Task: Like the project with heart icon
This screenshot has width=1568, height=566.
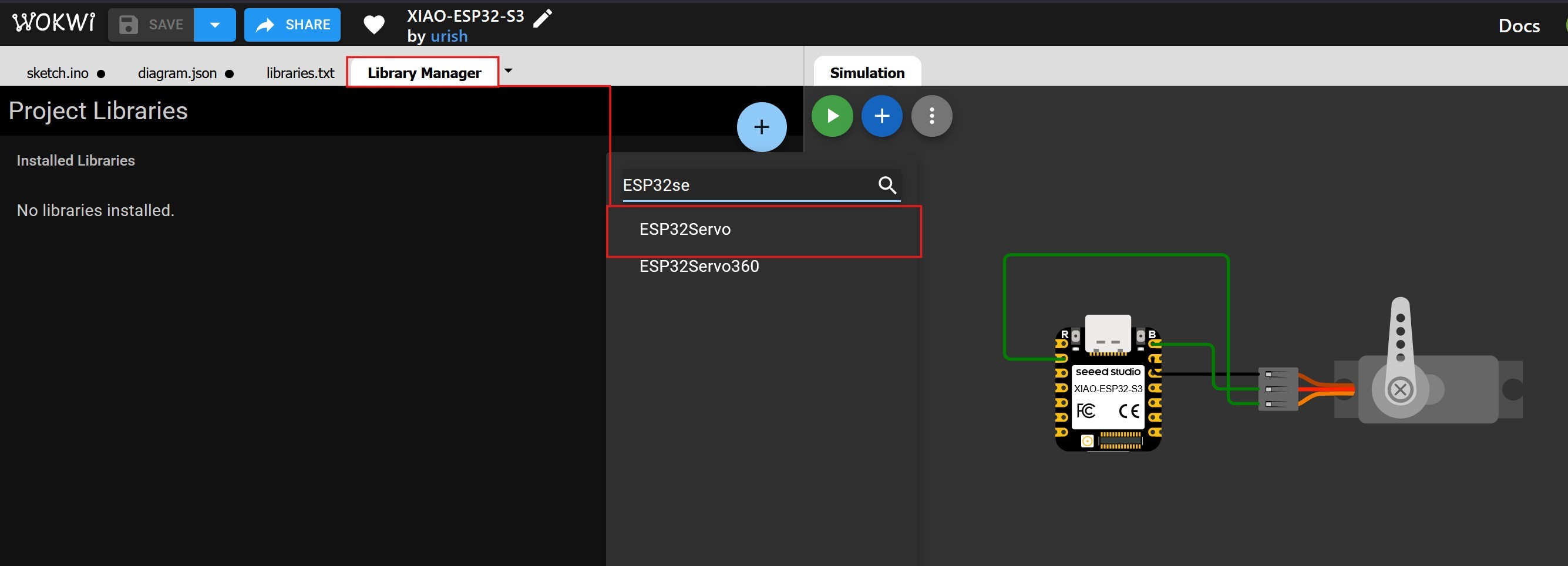Action: pos(374,25)
